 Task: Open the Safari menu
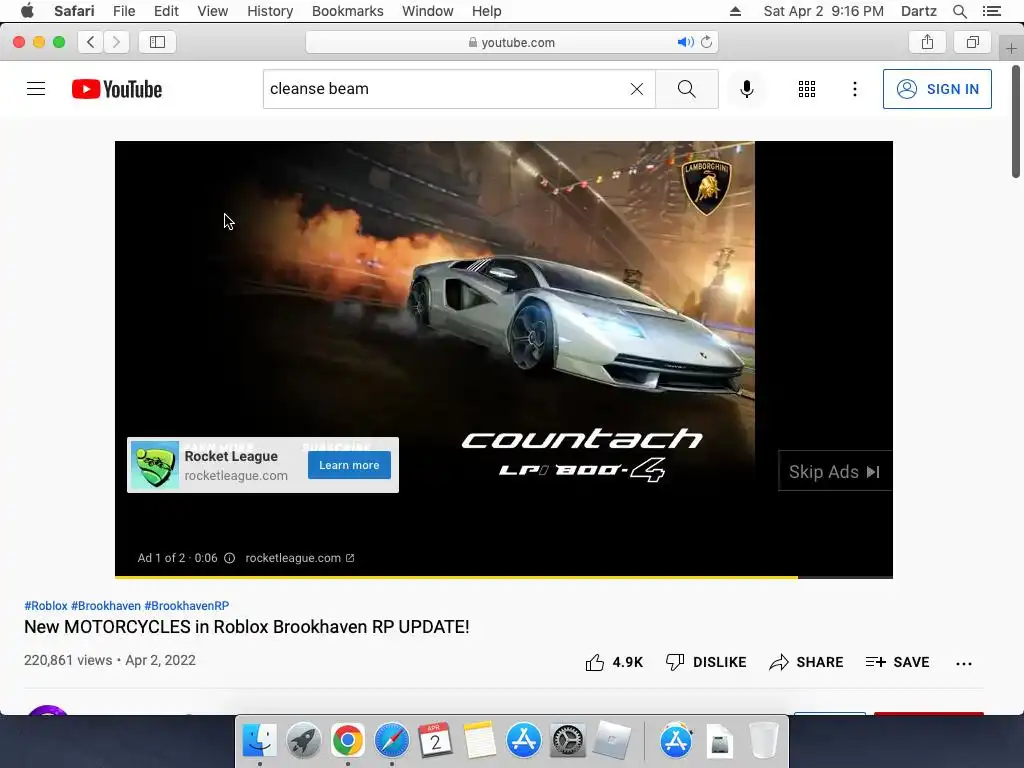[x=74, y=11]
